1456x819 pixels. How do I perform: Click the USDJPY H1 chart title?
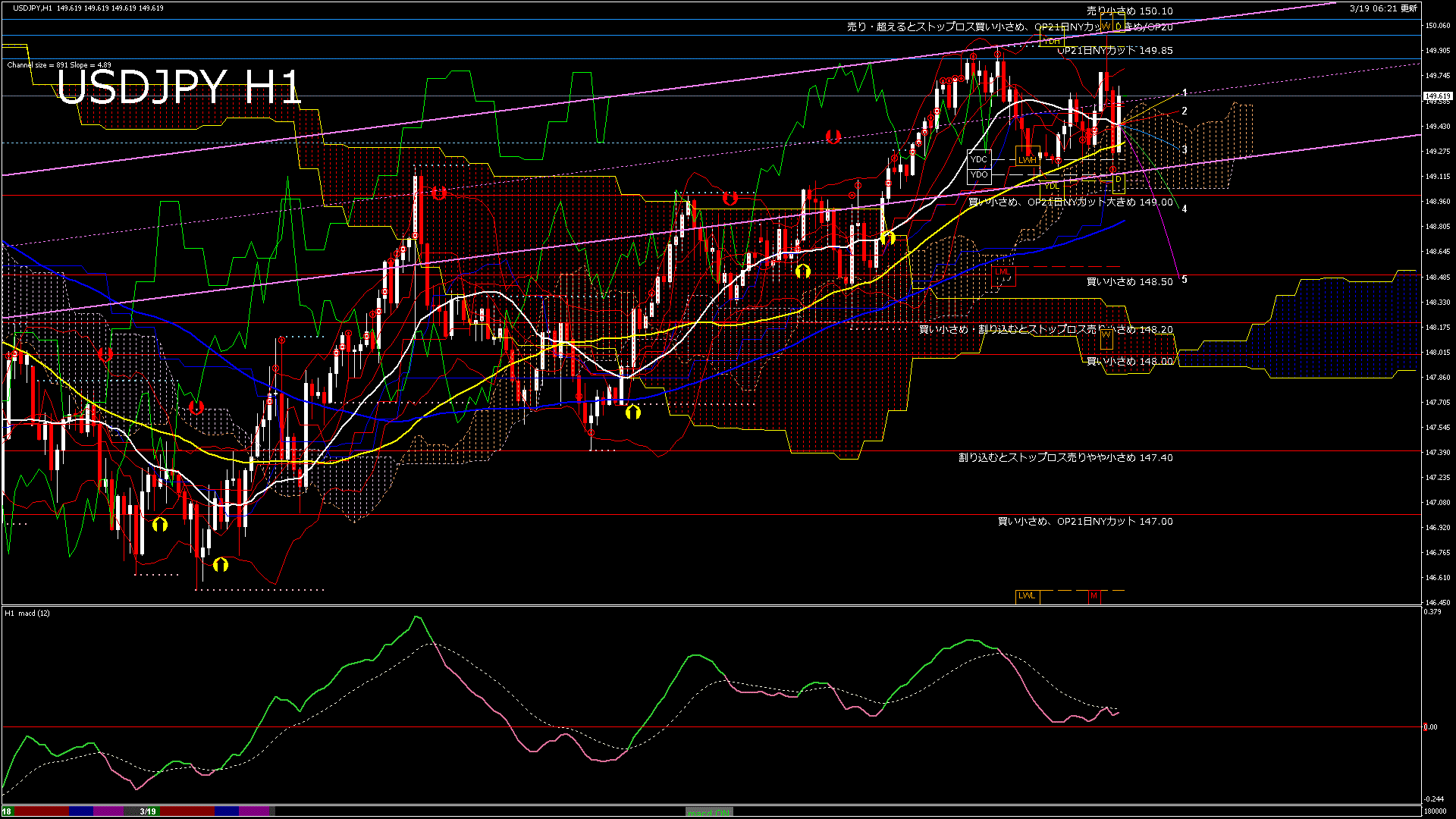pyautogui.click(x=179, y=87)
